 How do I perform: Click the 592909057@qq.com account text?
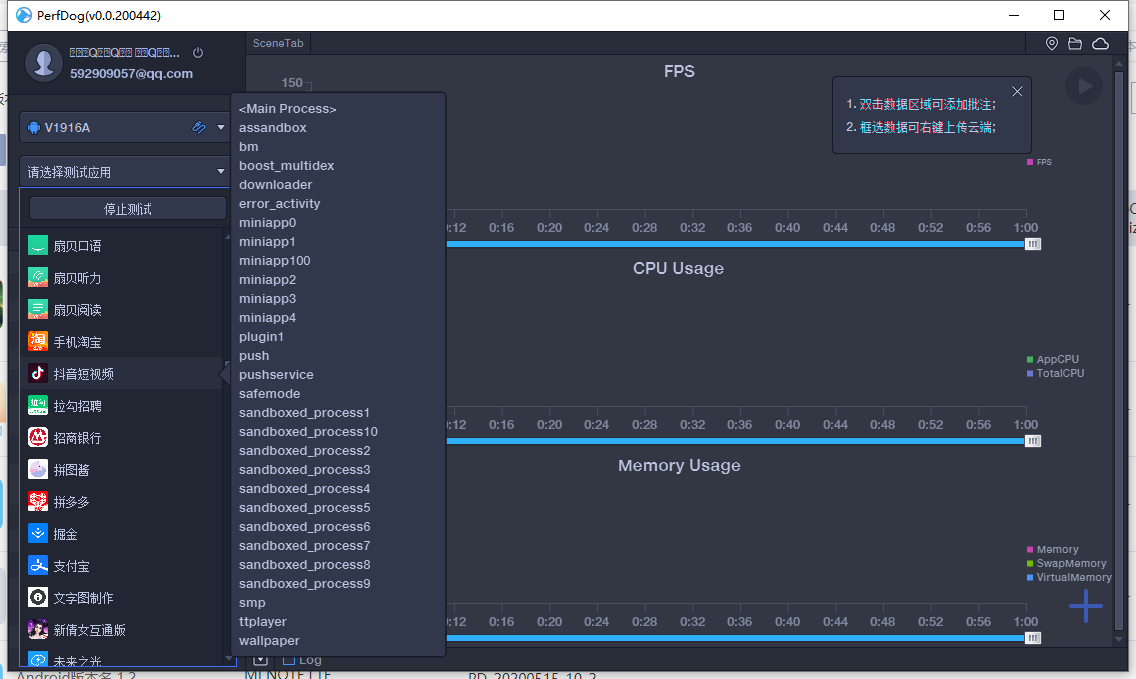(x=131, y=73)
